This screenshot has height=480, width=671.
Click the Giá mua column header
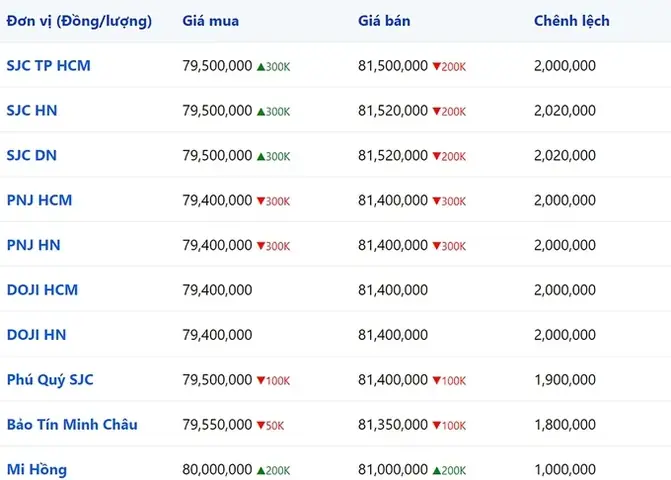(x=211, y=21)
